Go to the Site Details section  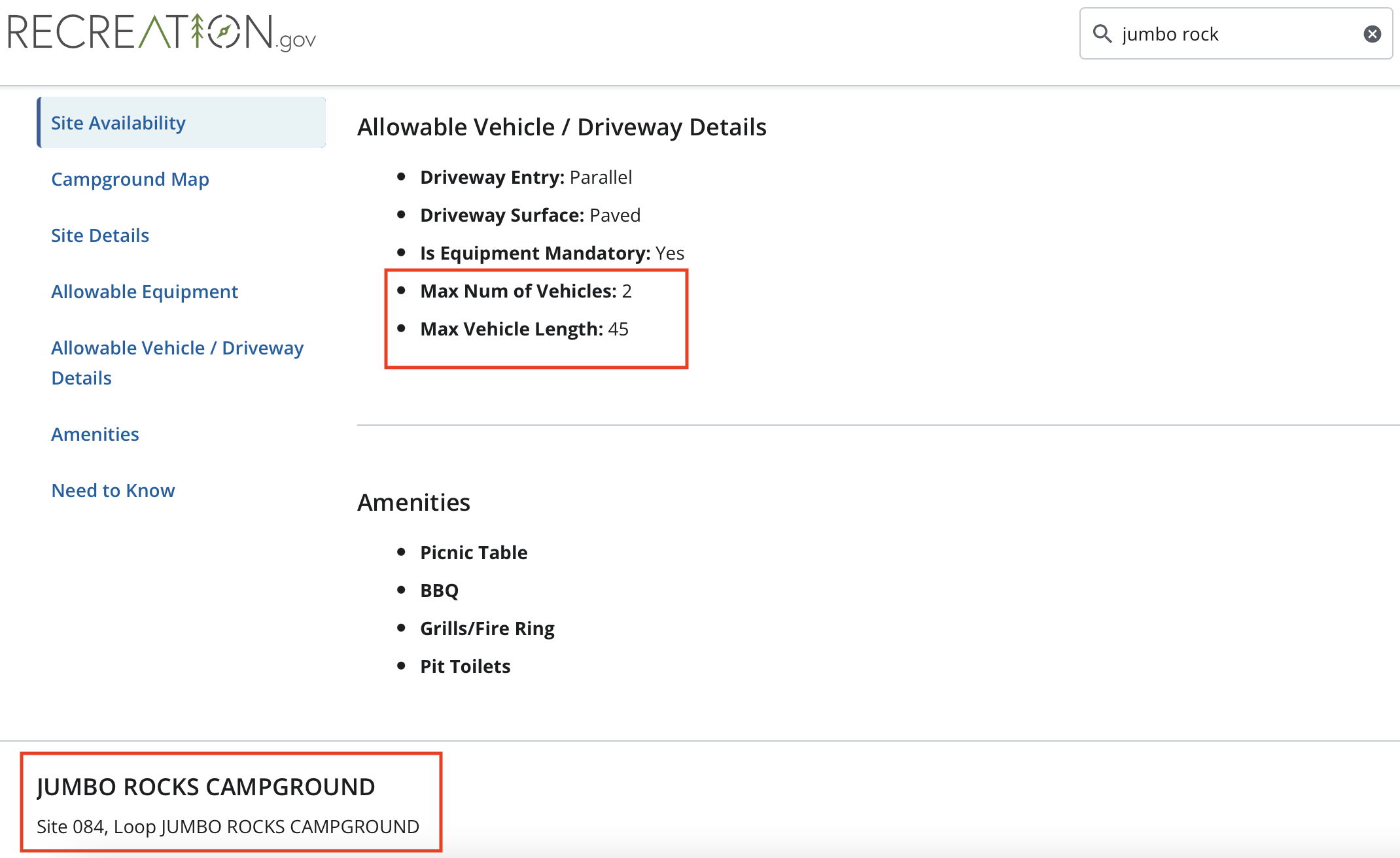click(99, 235)
